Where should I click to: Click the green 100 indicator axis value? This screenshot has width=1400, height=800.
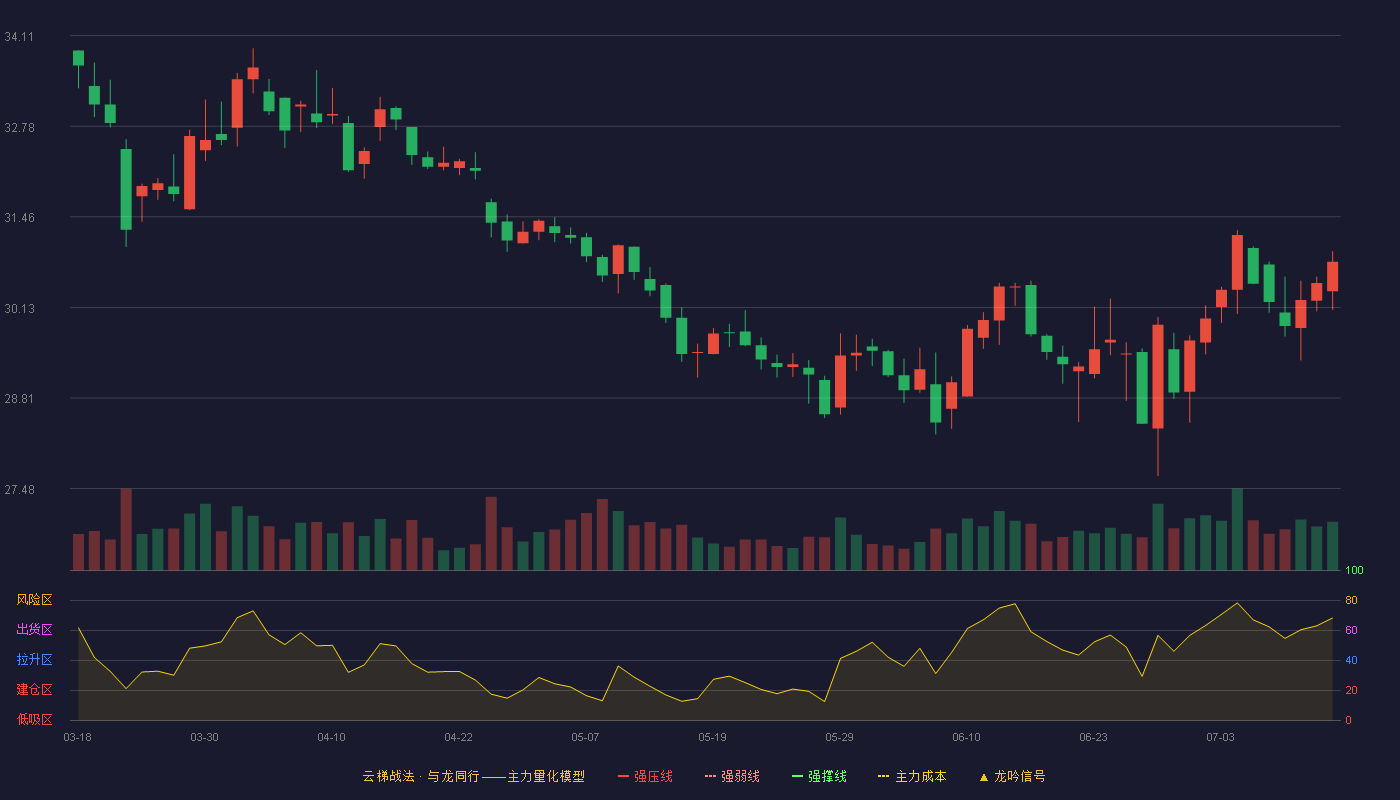[x=1354, y=571]
